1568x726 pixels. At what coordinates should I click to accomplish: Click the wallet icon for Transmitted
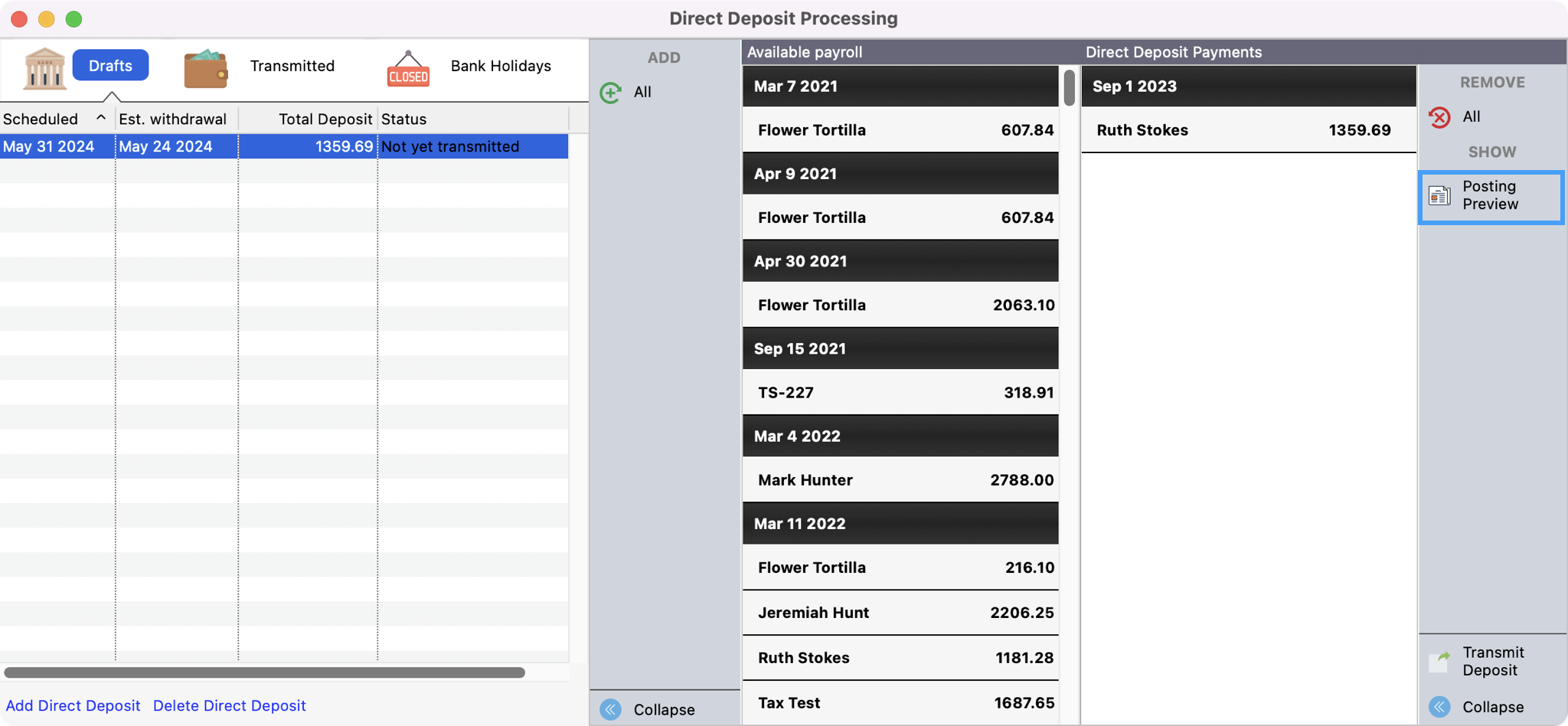[x=205, y=68]
